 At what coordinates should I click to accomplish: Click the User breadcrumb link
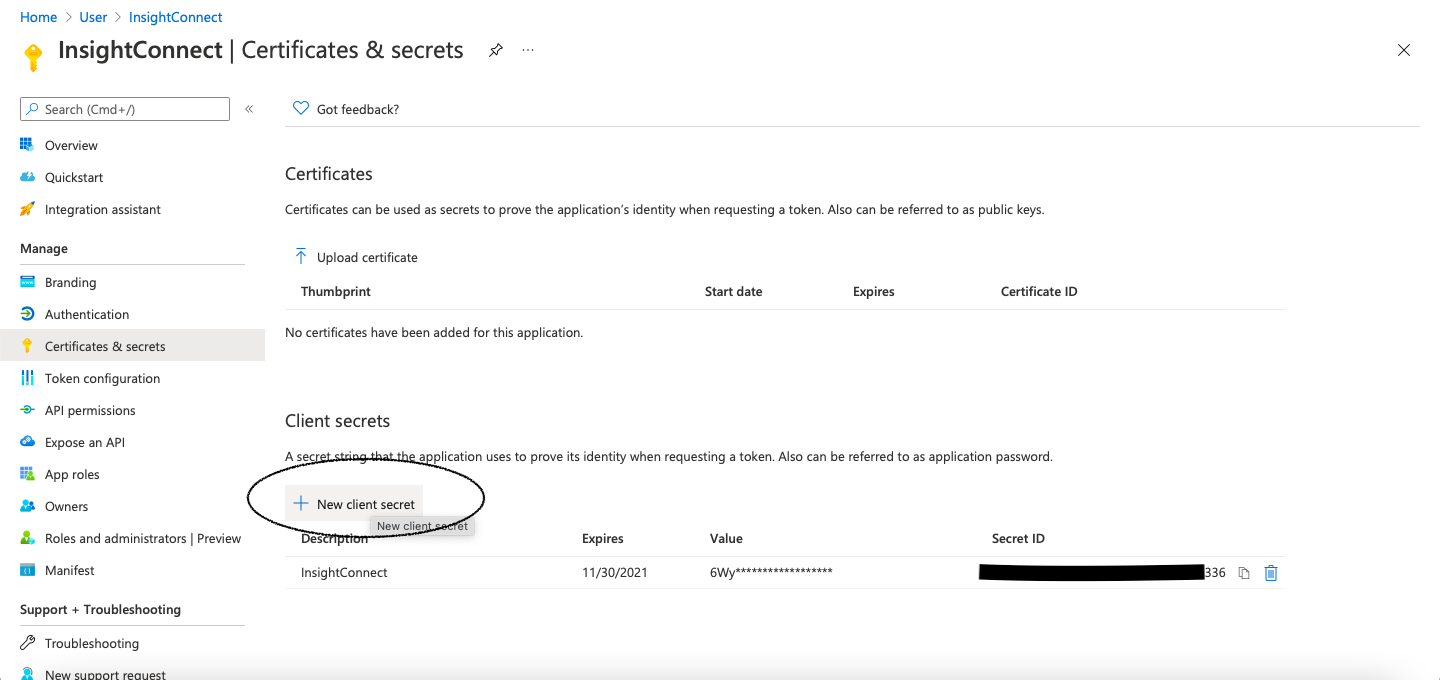[x=93, y=17]
